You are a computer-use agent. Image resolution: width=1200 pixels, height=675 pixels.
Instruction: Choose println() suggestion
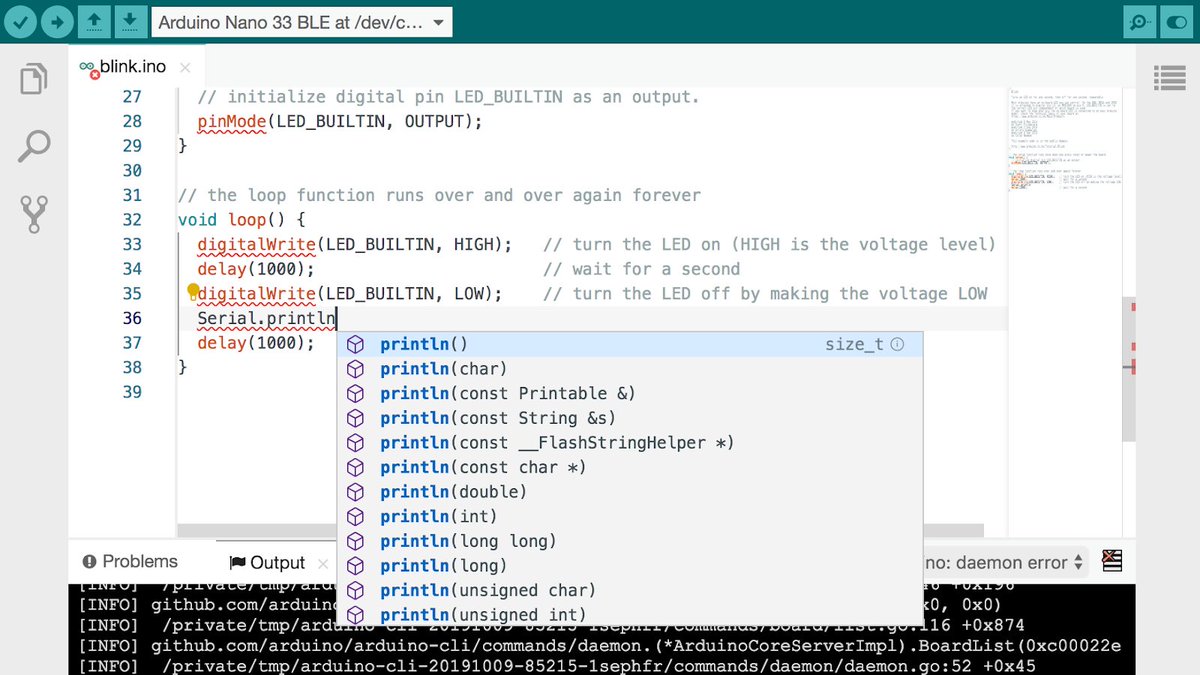[629, 344]
